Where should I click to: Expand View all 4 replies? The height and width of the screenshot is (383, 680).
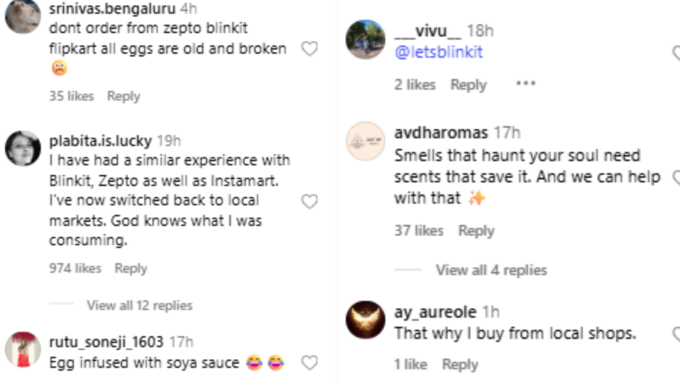491,270
